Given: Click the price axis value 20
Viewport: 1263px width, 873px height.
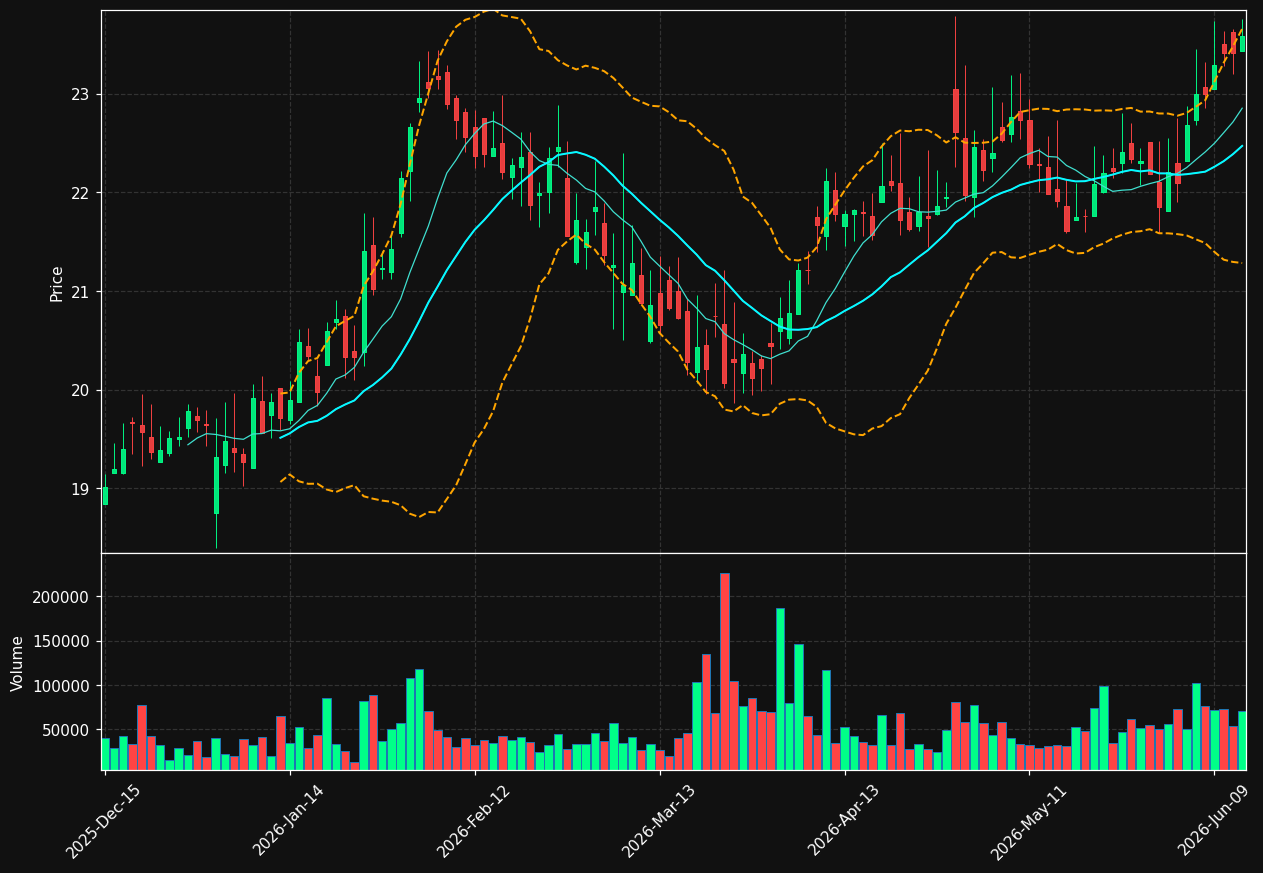Looking at the screenshot, I should (79, 391).
